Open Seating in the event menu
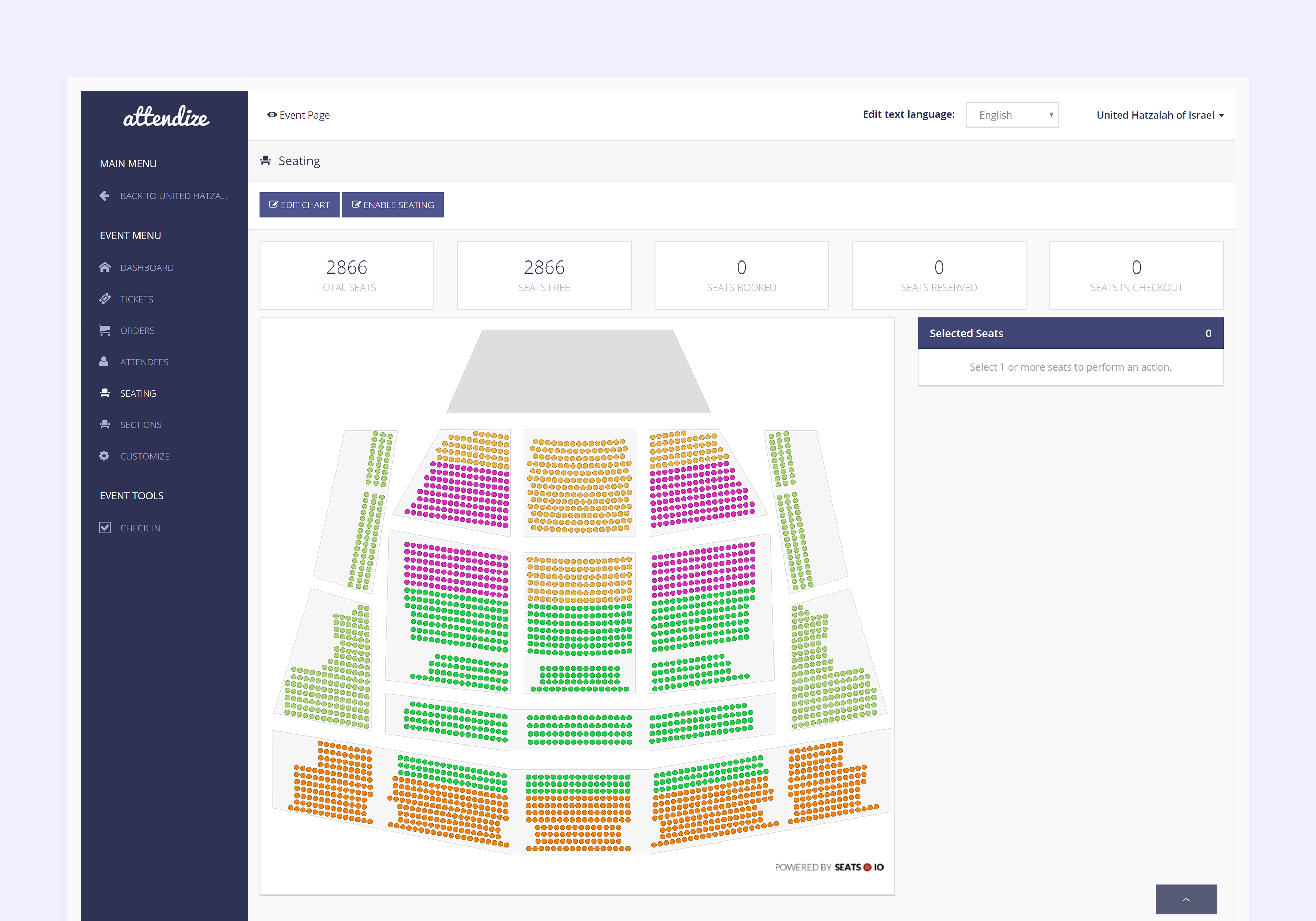The image size is (1316, 921). (x=137, y=393)
